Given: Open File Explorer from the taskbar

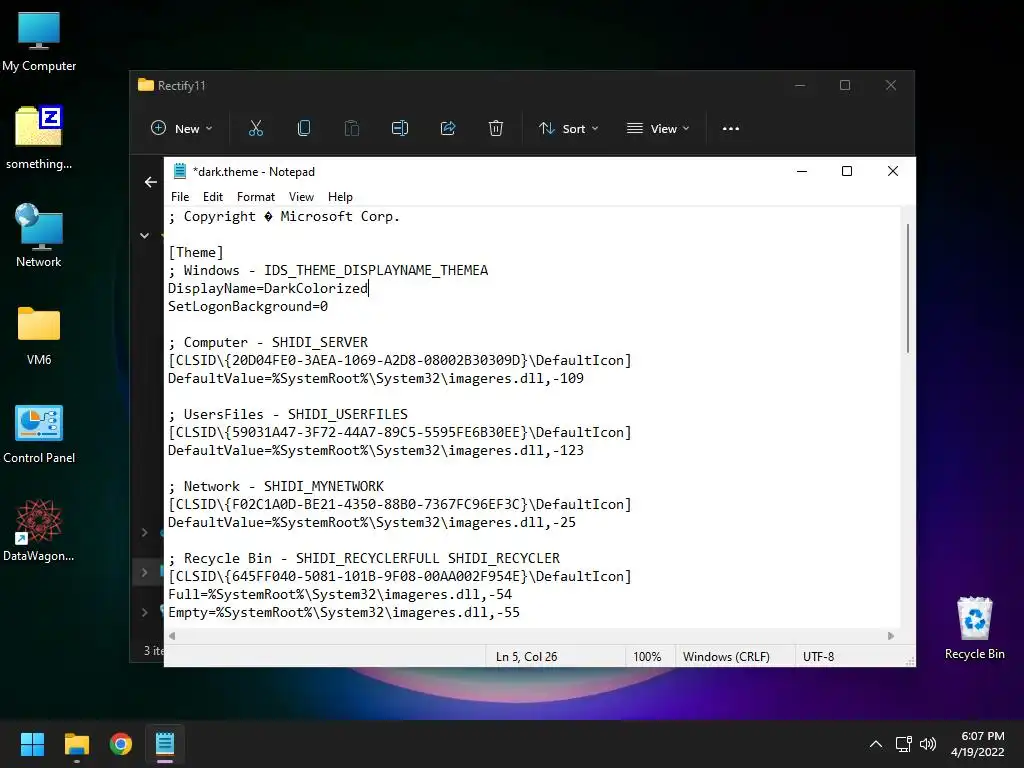Looking at the screenshot, I should pyautogui.click(x=76, y=744).
